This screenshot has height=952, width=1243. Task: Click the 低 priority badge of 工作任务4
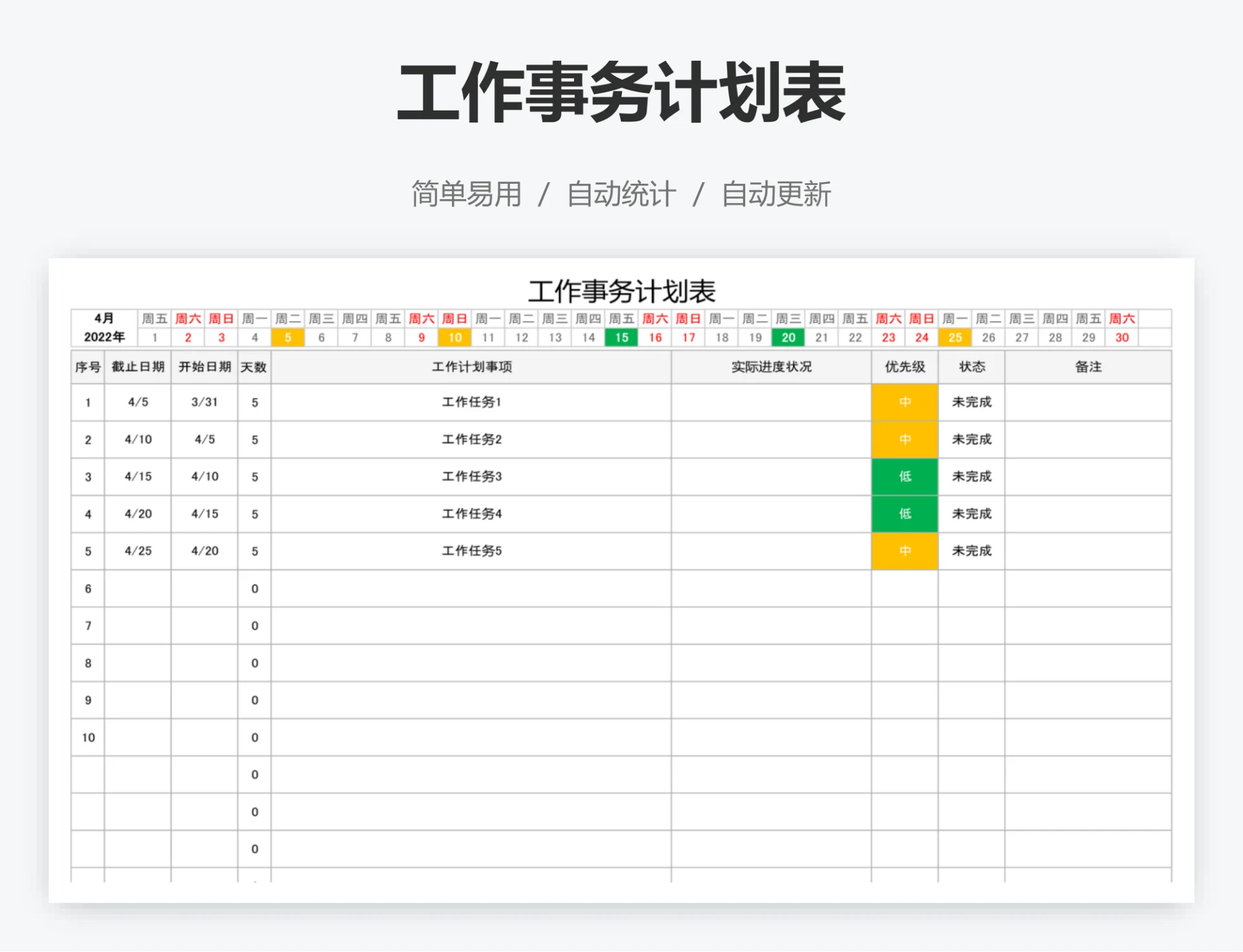pyautogui.click(x=904, y=514)
